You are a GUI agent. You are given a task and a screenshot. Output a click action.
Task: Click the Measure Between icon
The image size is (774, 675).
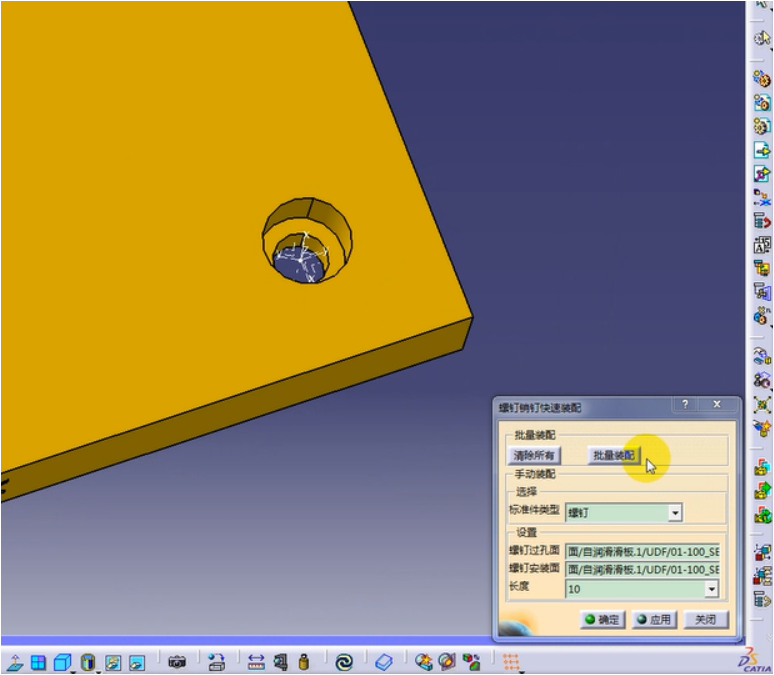tap(256, 662)
